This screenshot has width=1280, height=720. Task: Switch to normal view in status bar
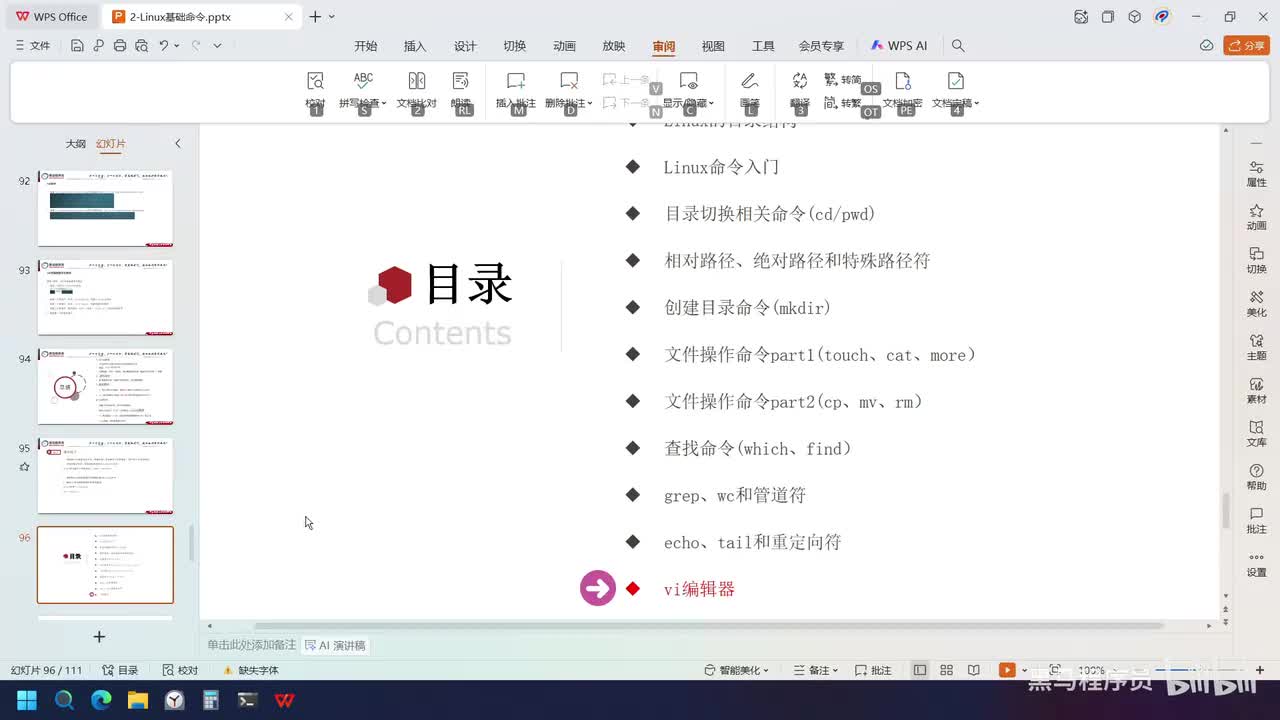[x=920, y=670]
